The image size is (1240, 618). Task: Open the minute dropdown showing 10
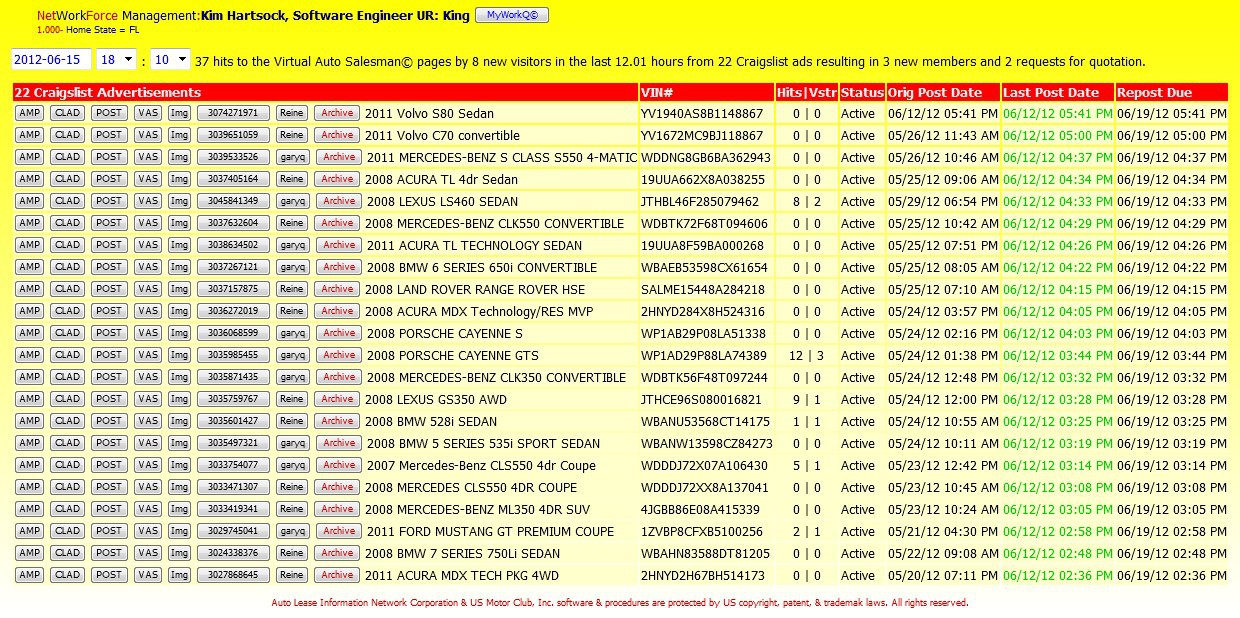click(170, 61)
